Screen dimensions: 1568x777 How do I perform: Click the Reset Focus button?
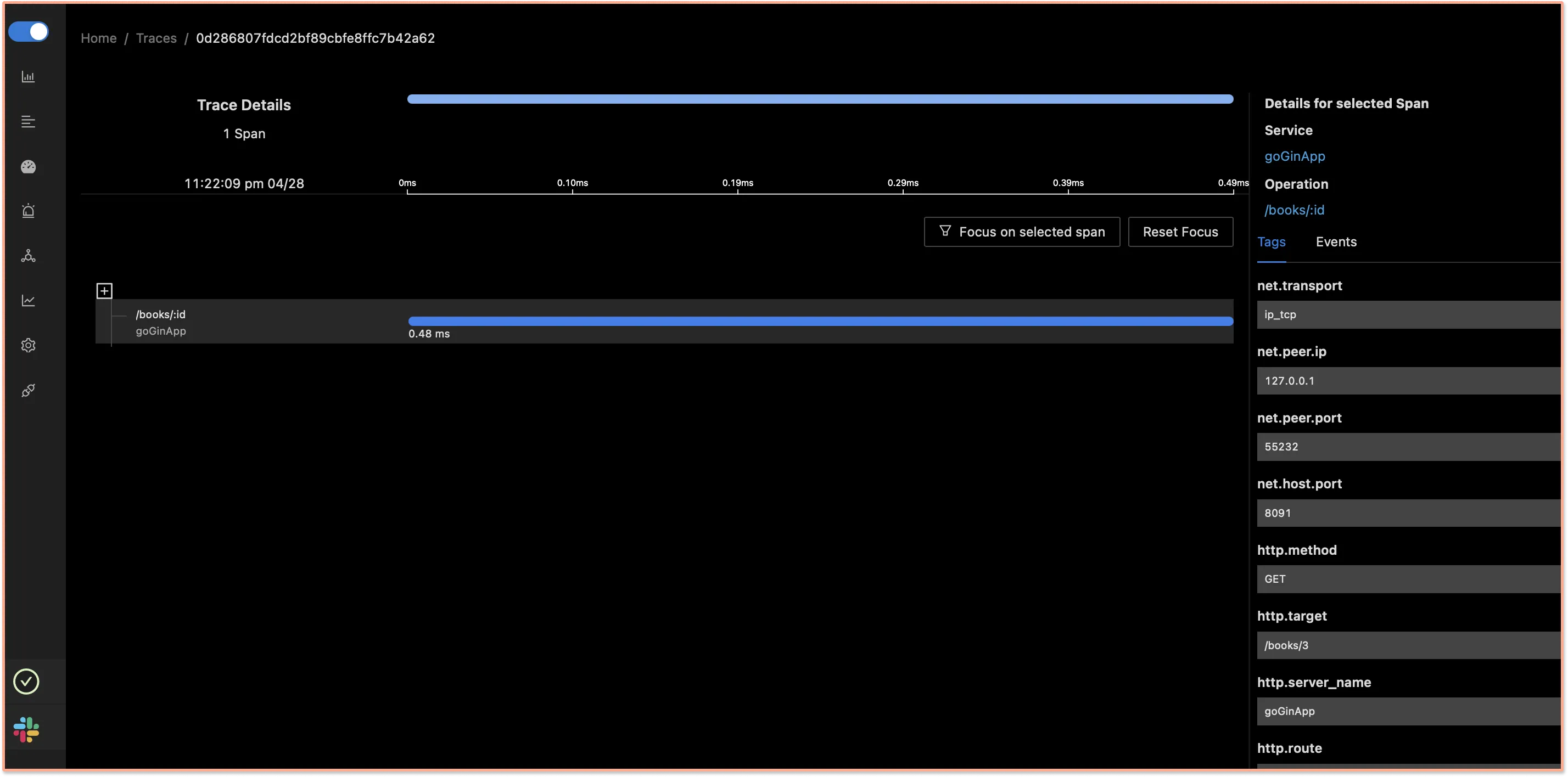click(1180, 232)
